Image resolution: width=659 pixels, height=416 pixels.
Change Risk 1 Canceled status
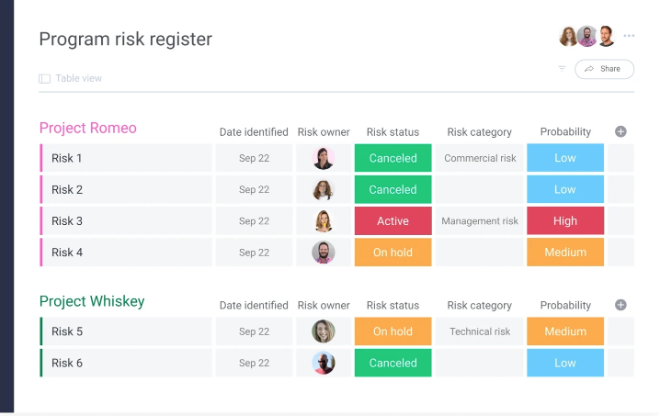pyautogui.click(x=393, y=158)
